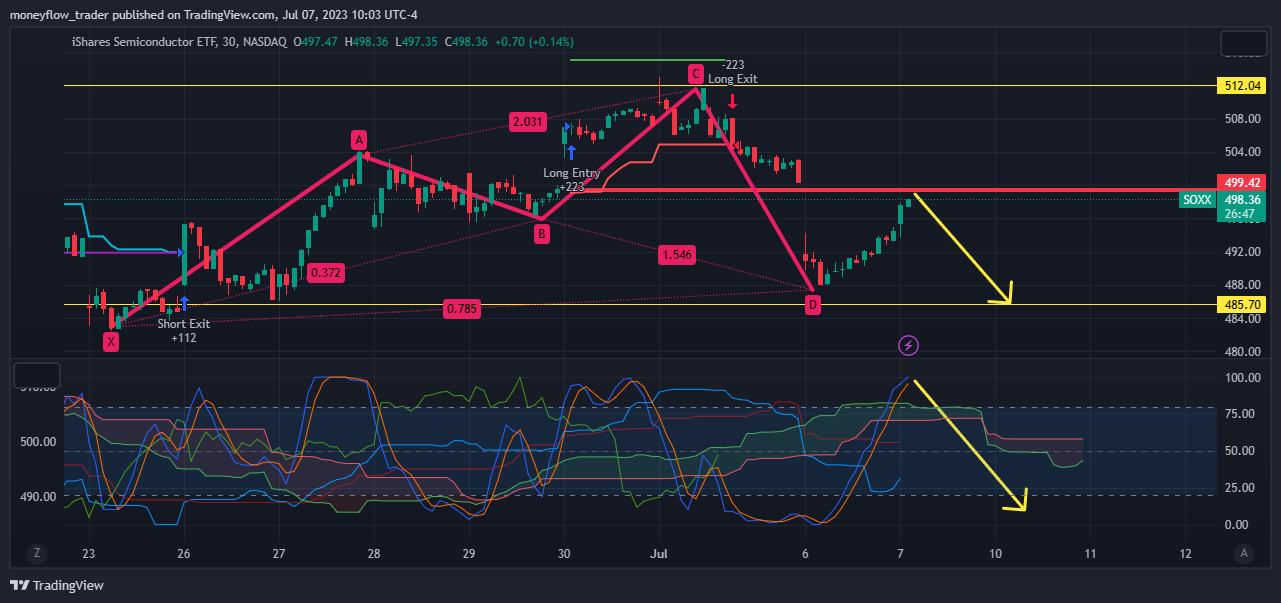Click the 480.00 price axis label
The height and width of the screenshot is (603, 1281).
[1242, 352]
